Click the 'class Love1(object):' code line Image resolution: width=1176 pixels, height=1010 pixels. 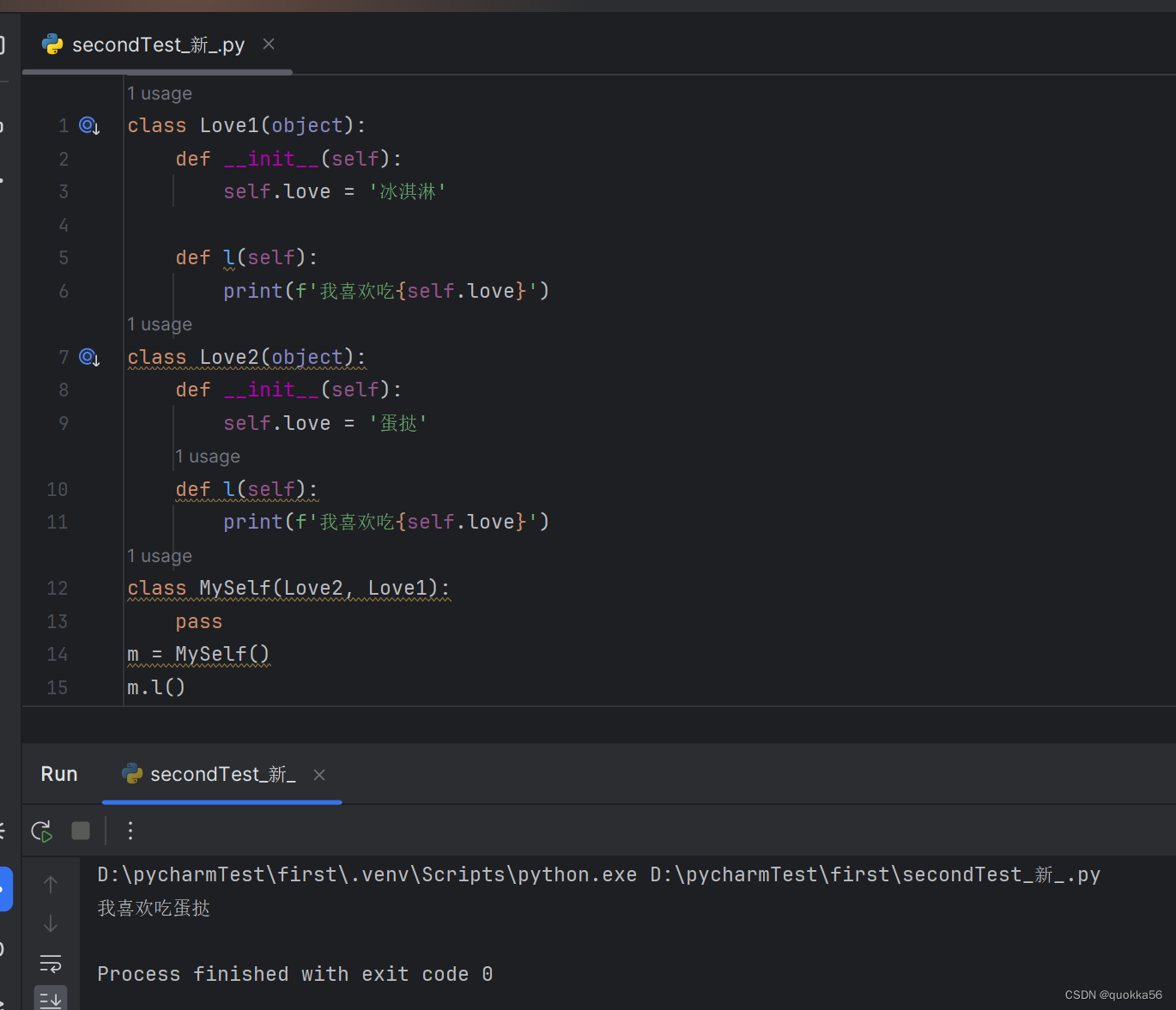click(247, 126)
